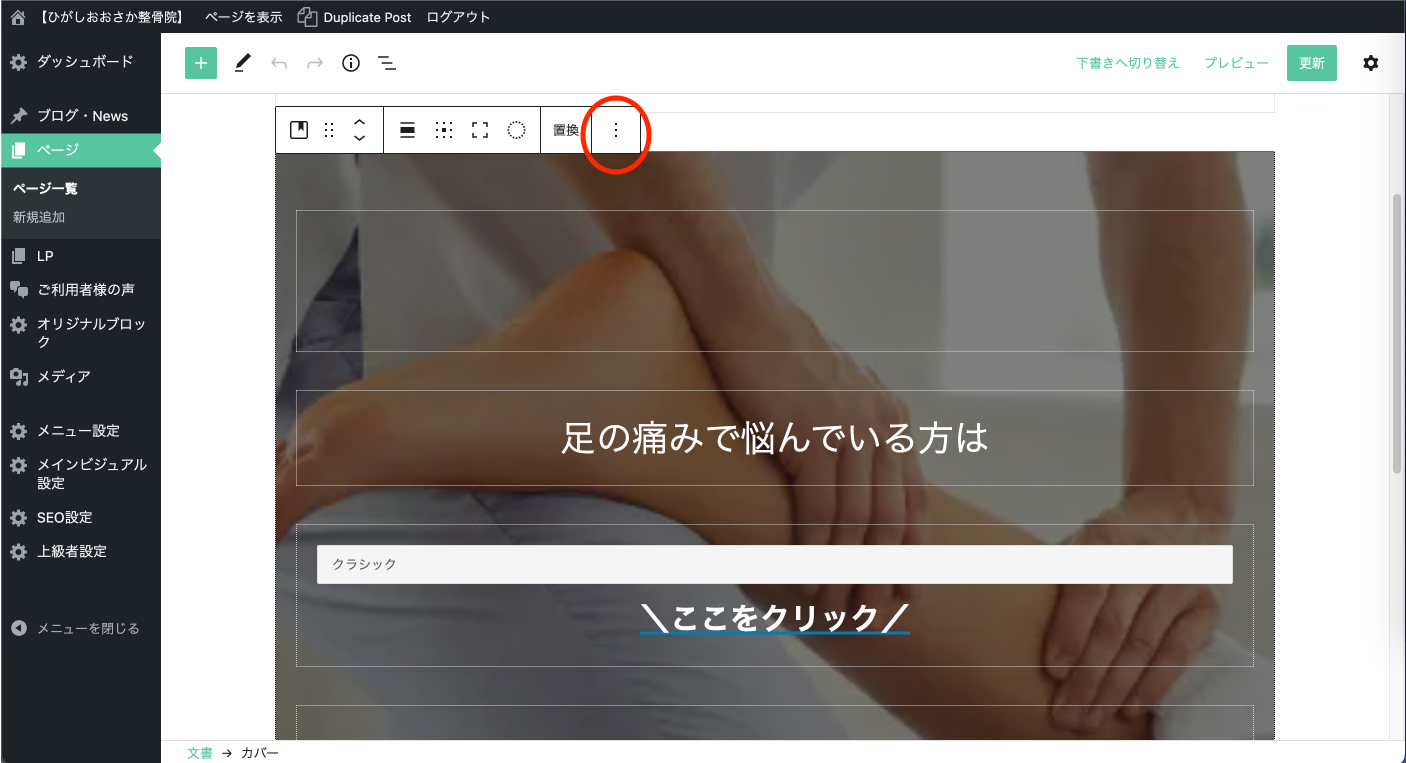This screenshot has height=763, width=1406.
Task: Click the green add block plus button
Action: (201, 63)
